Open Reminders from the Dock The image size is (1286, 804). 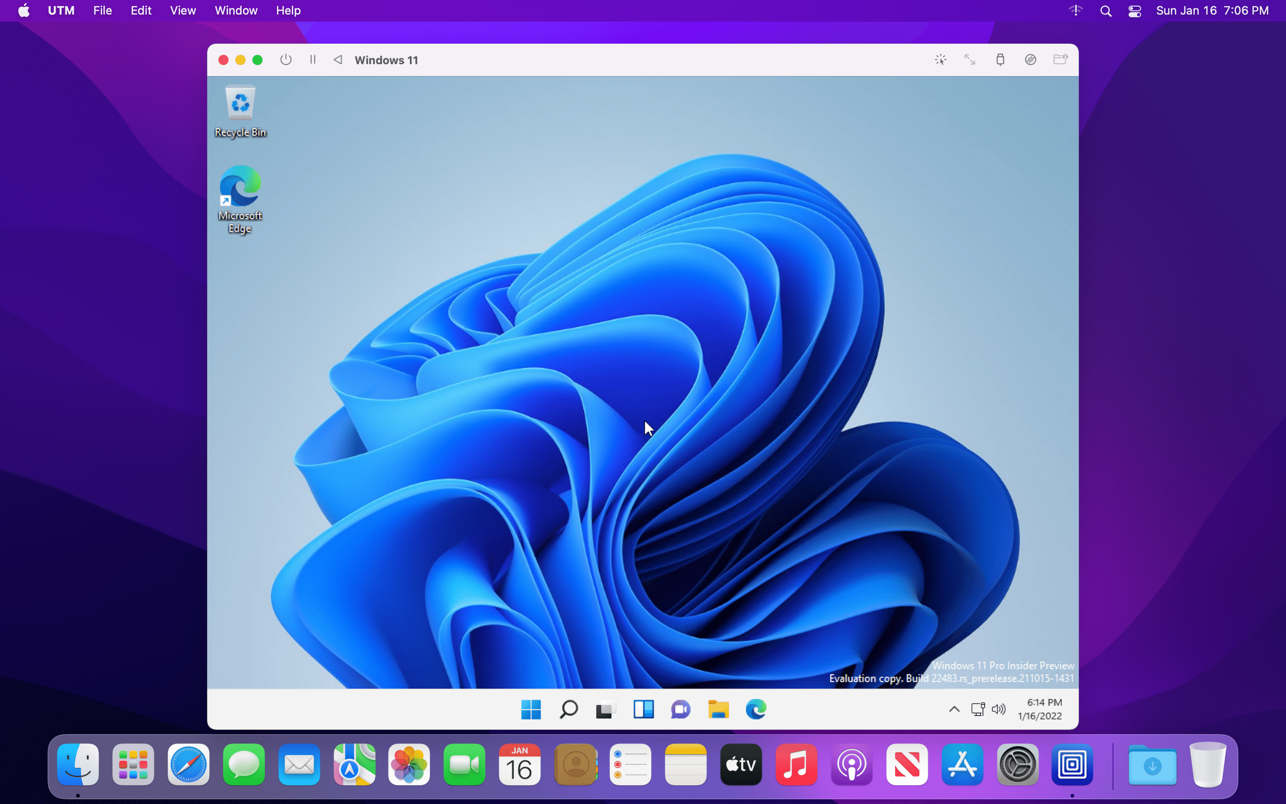(630, 765)
